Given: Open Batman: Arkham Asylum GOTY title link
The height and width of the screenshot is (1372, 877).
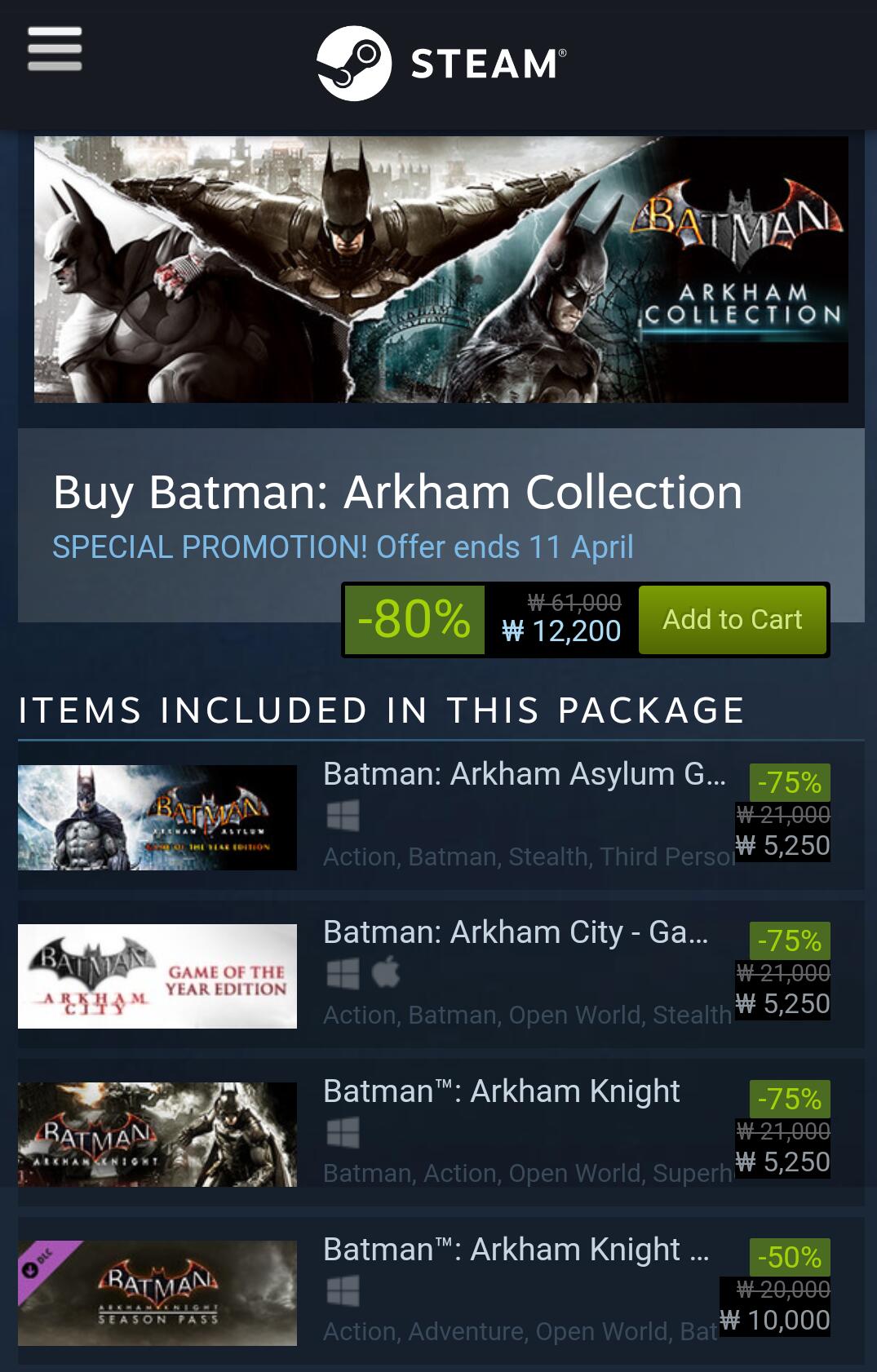Looking at the screenshot, I should (x=524, y=774).
